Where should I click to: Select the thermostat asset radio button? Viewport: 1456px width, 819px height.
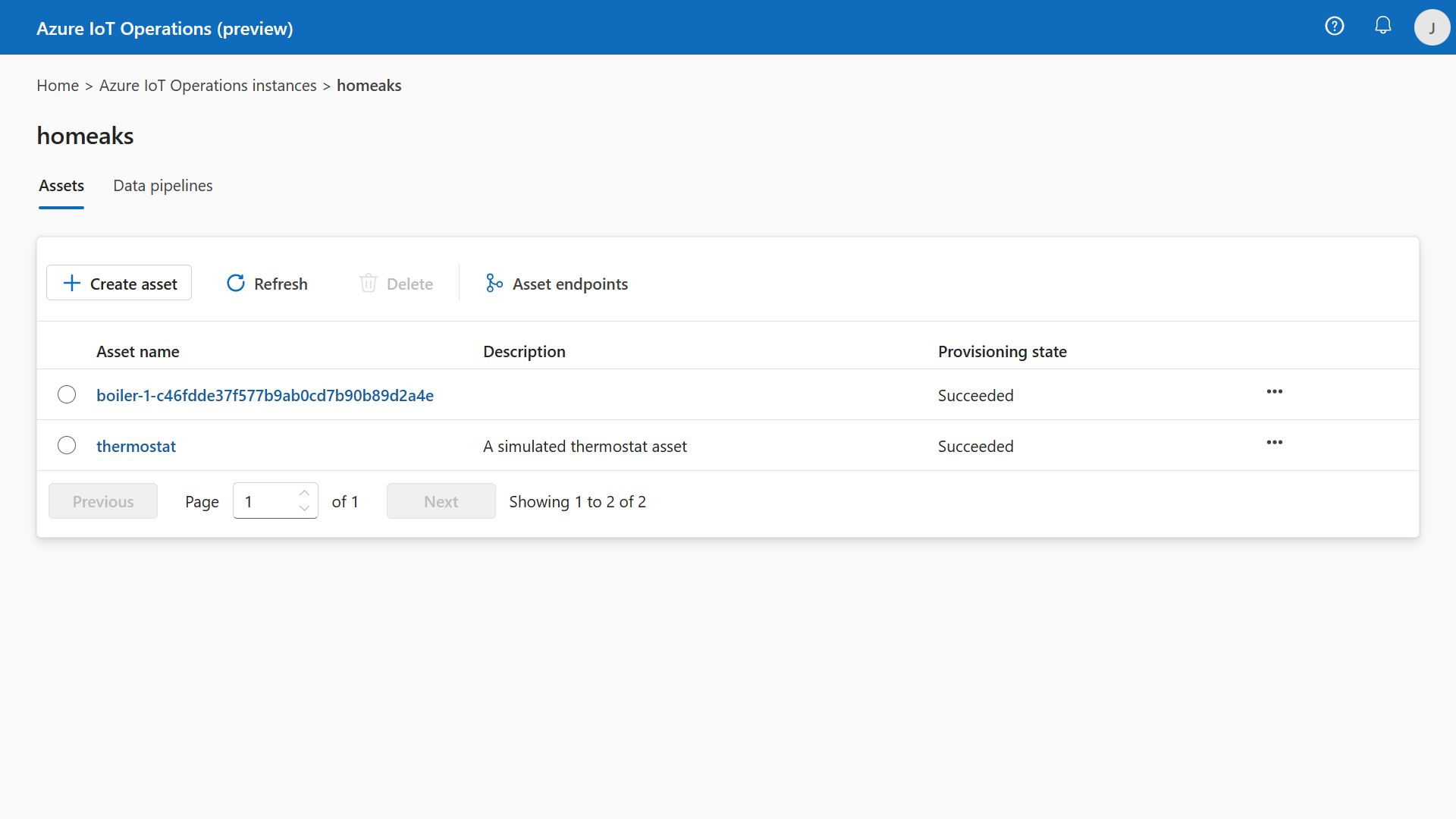click(67, 445)
